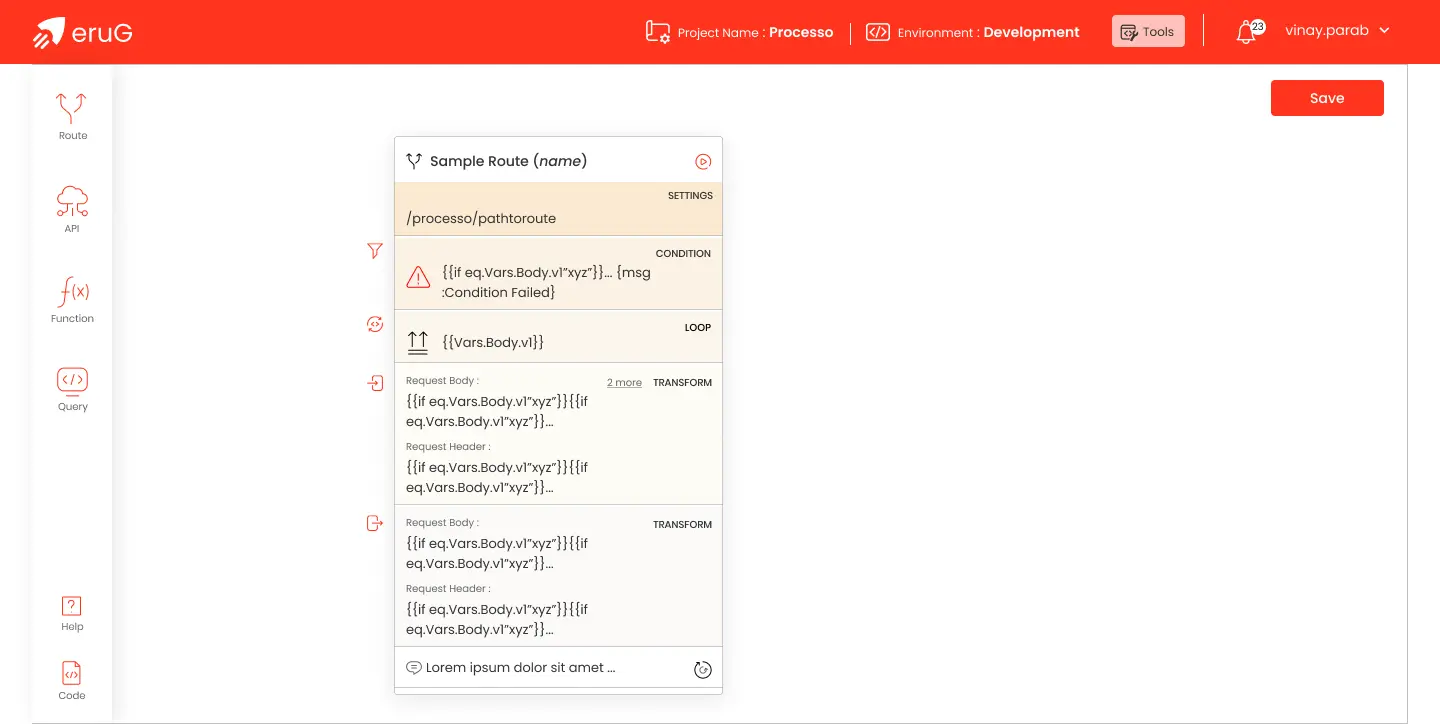Viewport: 1440px width, 724px height.
Task: Click the response output transform icon
Action: (375, 523)
